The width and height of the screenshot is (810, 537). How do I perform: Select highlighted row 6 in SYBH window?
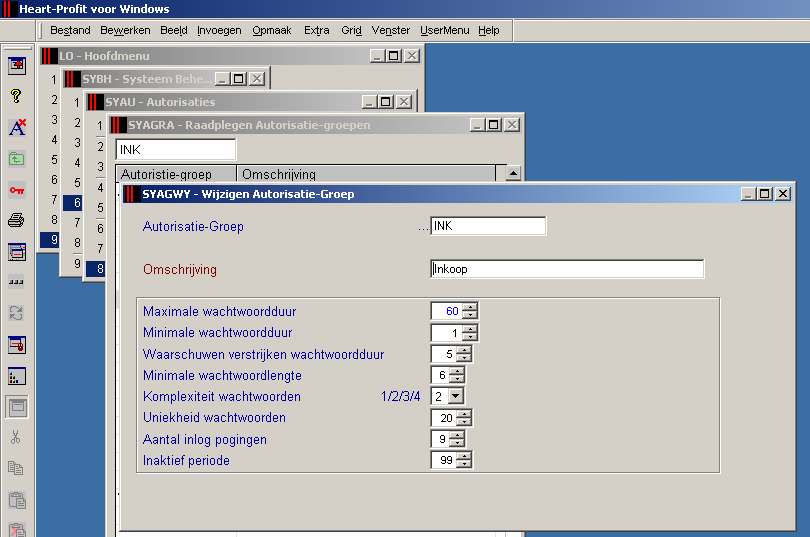(72, 203)
